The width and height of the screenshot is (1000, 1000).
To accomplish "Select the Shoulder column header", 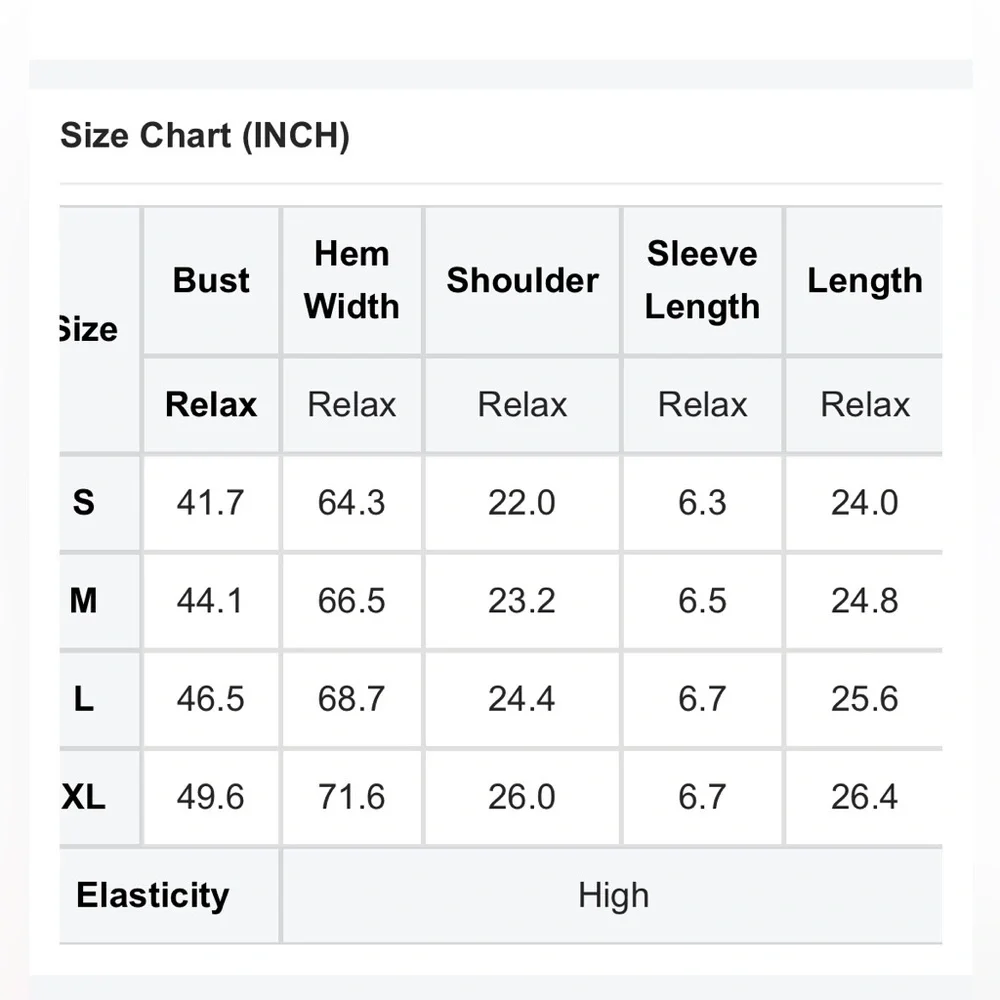I will [522, 280].
